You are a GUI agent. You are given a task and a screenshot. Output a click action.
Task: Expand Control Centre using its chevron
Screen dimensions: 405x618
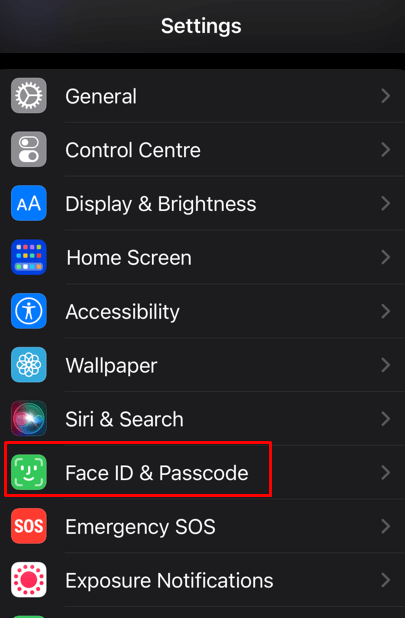(386, 149)
